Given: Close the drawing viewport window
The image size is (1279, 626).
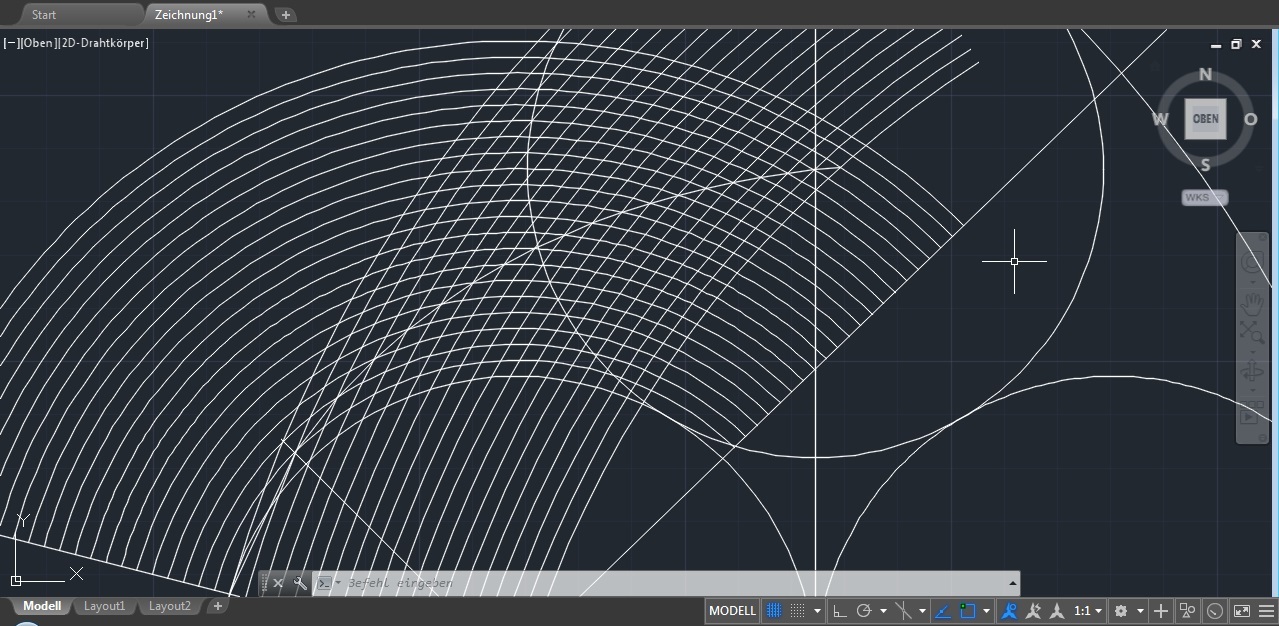Looking at the screenshot, I should (x=1256, y=45).
